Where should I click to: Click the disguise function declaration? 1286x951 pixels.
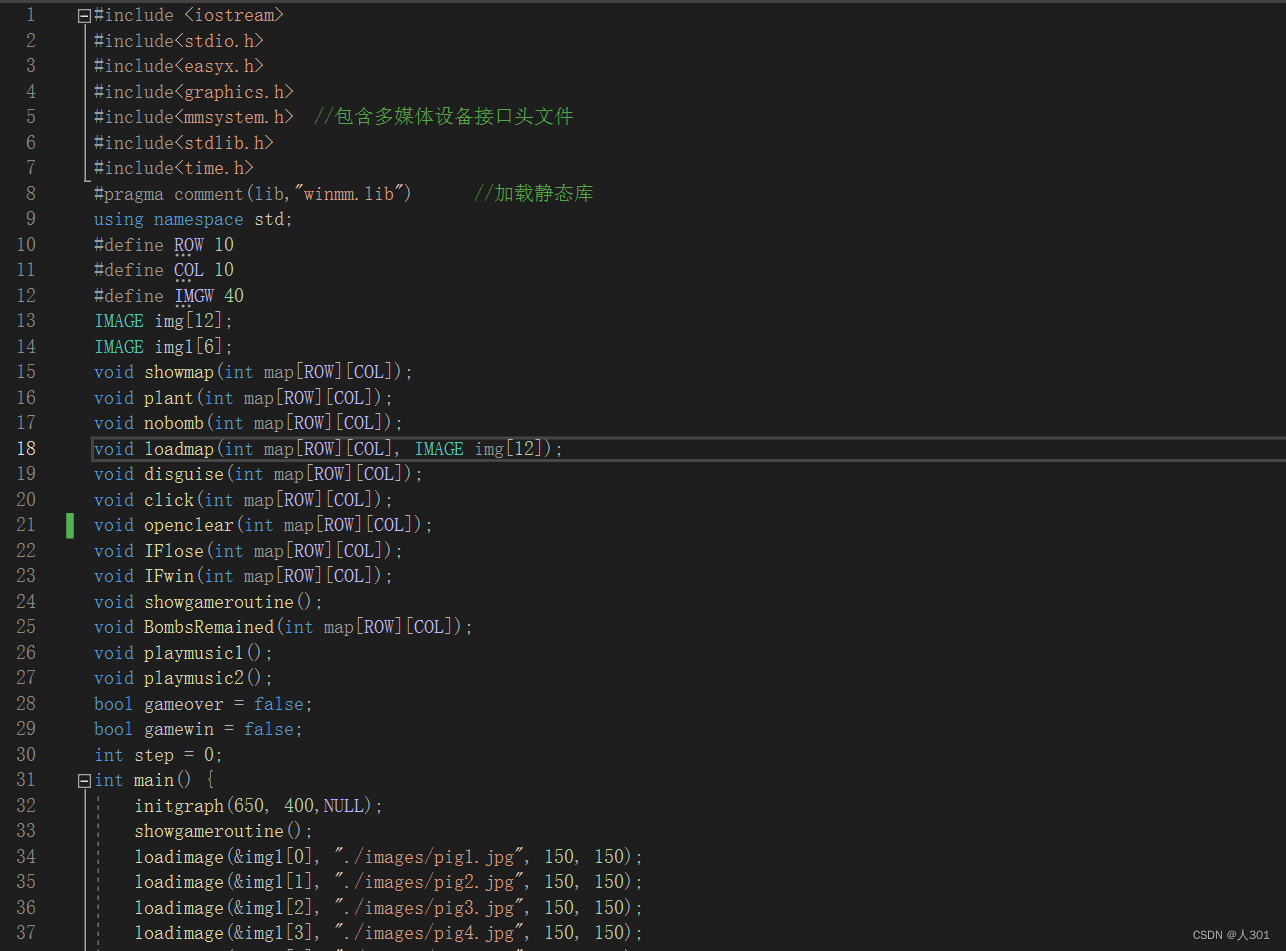tap(259, 474)
